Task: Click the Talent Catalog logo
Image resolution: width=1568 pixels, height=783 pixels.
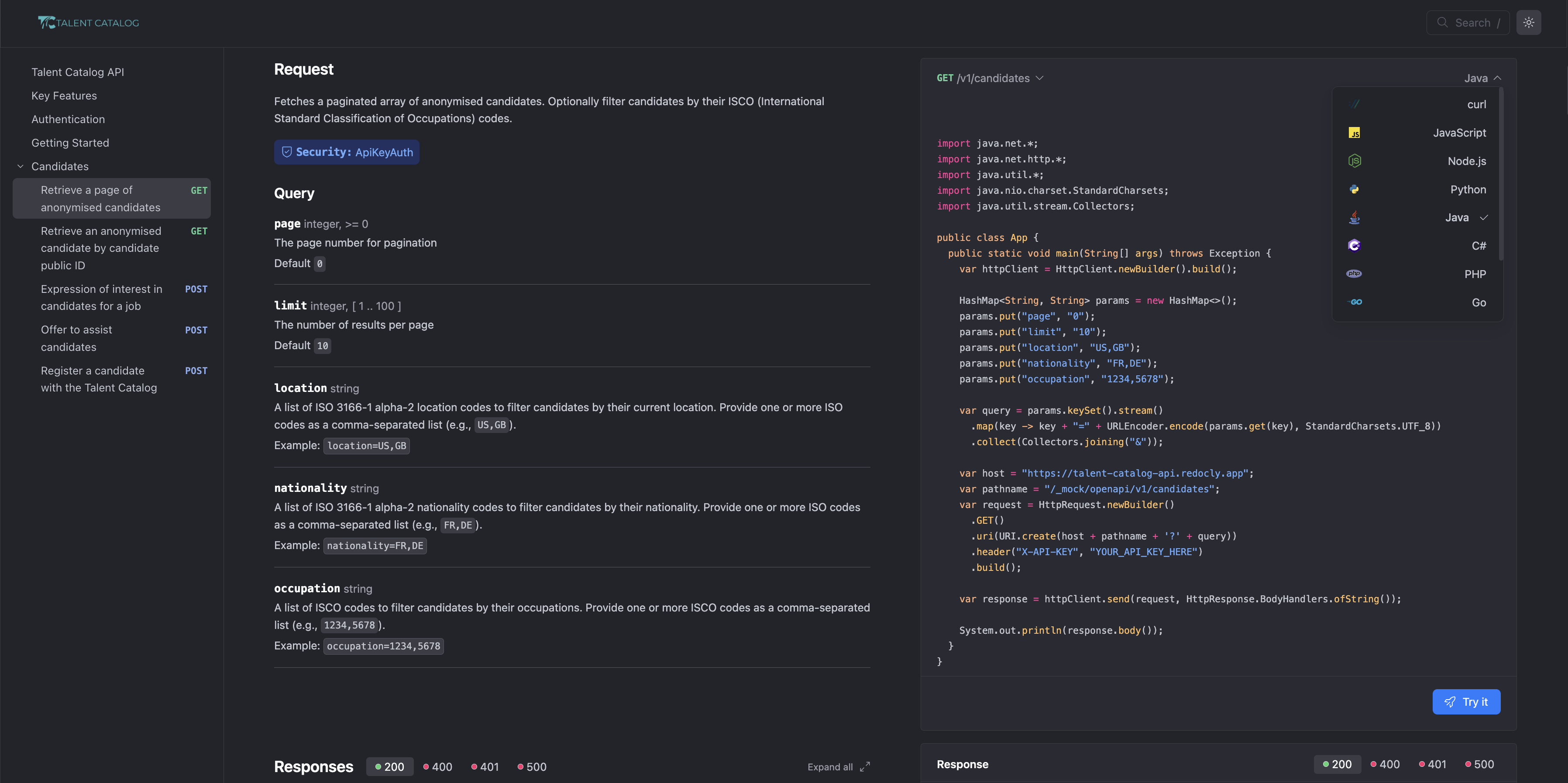Action: tap(88, 23)
